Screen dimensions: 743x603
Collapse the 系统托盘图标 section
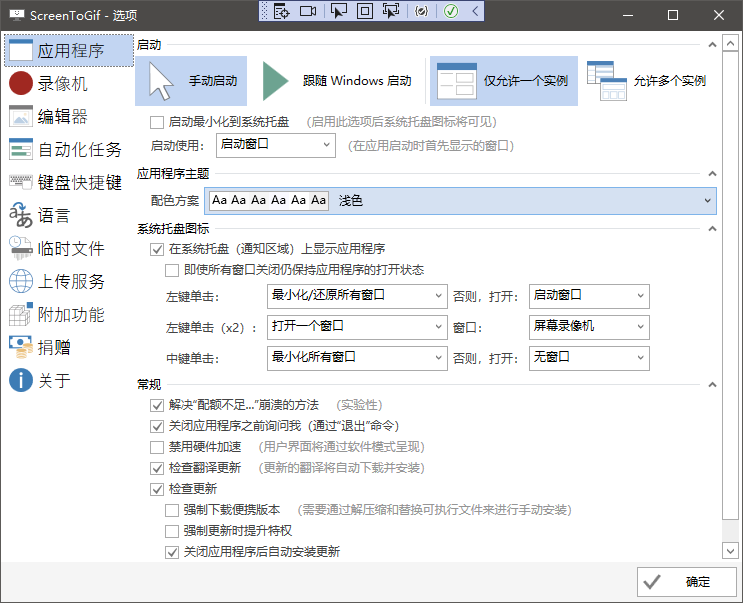point(712,228)
